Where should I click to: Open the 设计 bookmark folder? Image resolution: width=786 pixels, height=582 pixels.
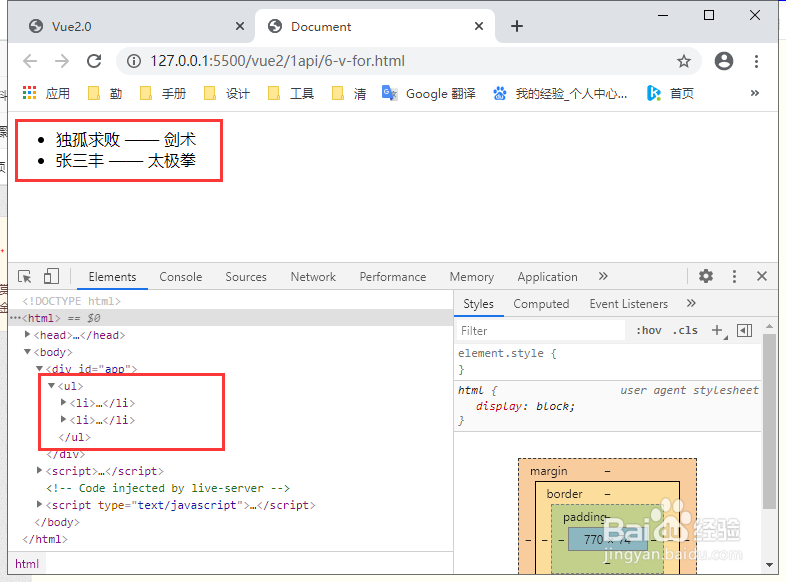tap(227, 93)
